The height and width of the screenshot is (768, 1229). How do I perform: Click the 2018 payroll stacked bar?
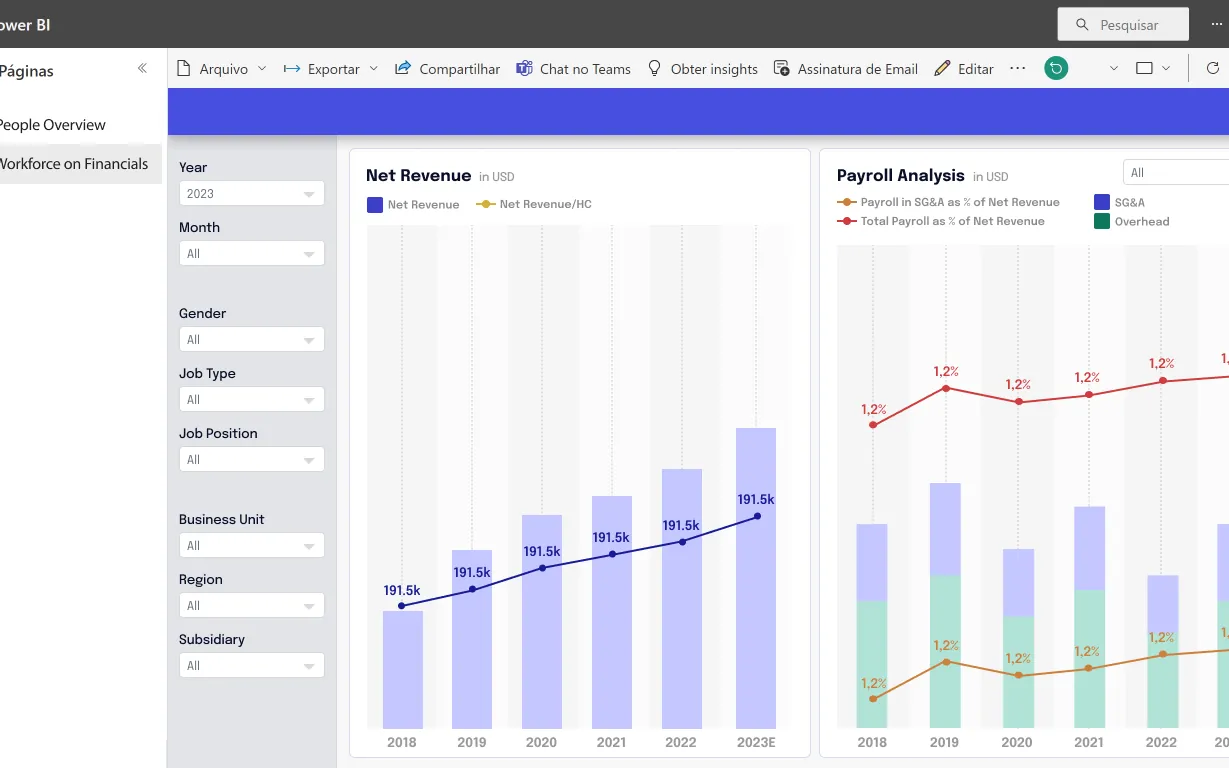(872, 626)
